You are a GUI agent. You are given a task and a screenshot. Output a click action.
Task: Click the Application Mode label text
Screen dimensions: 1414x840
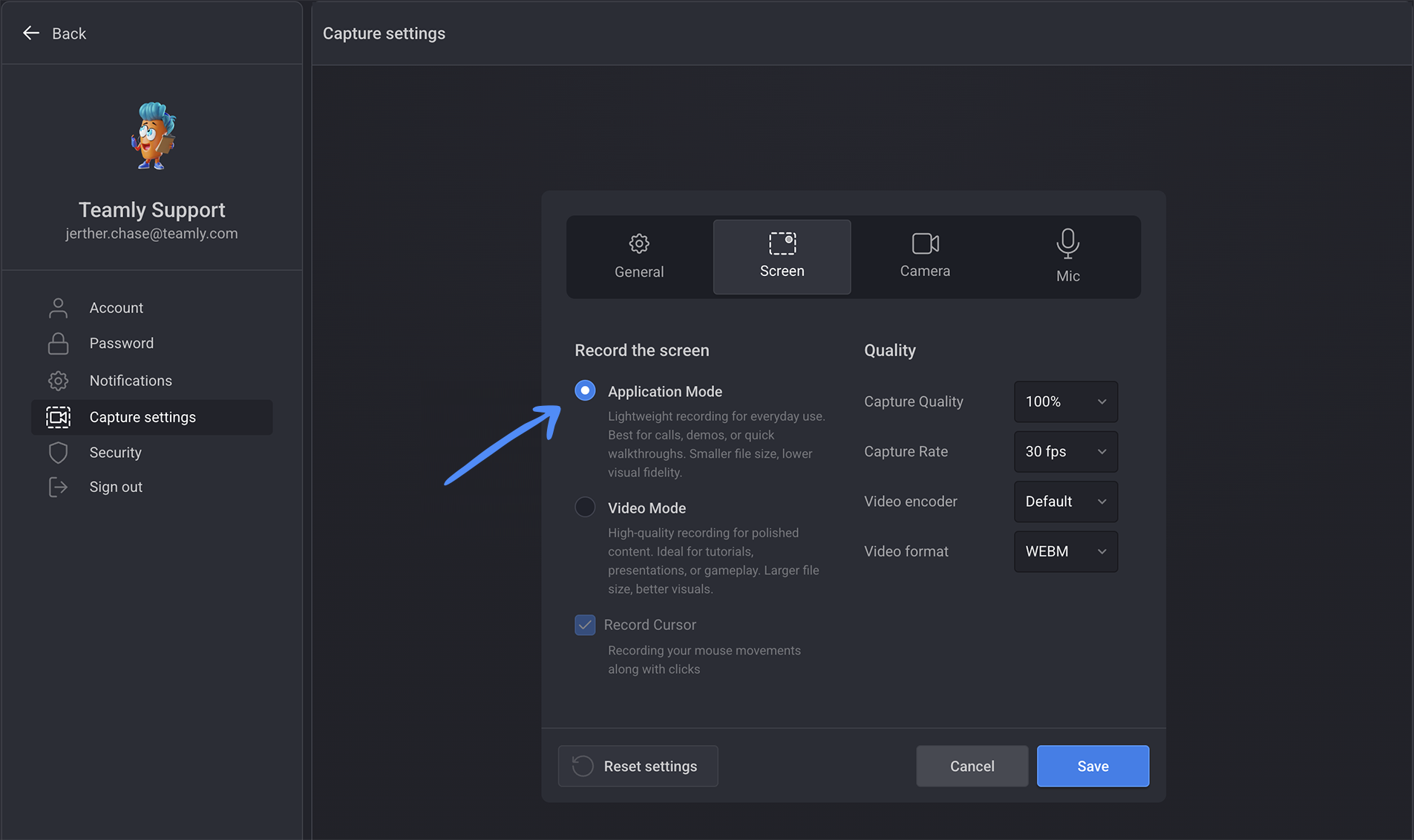pos(665,391)
